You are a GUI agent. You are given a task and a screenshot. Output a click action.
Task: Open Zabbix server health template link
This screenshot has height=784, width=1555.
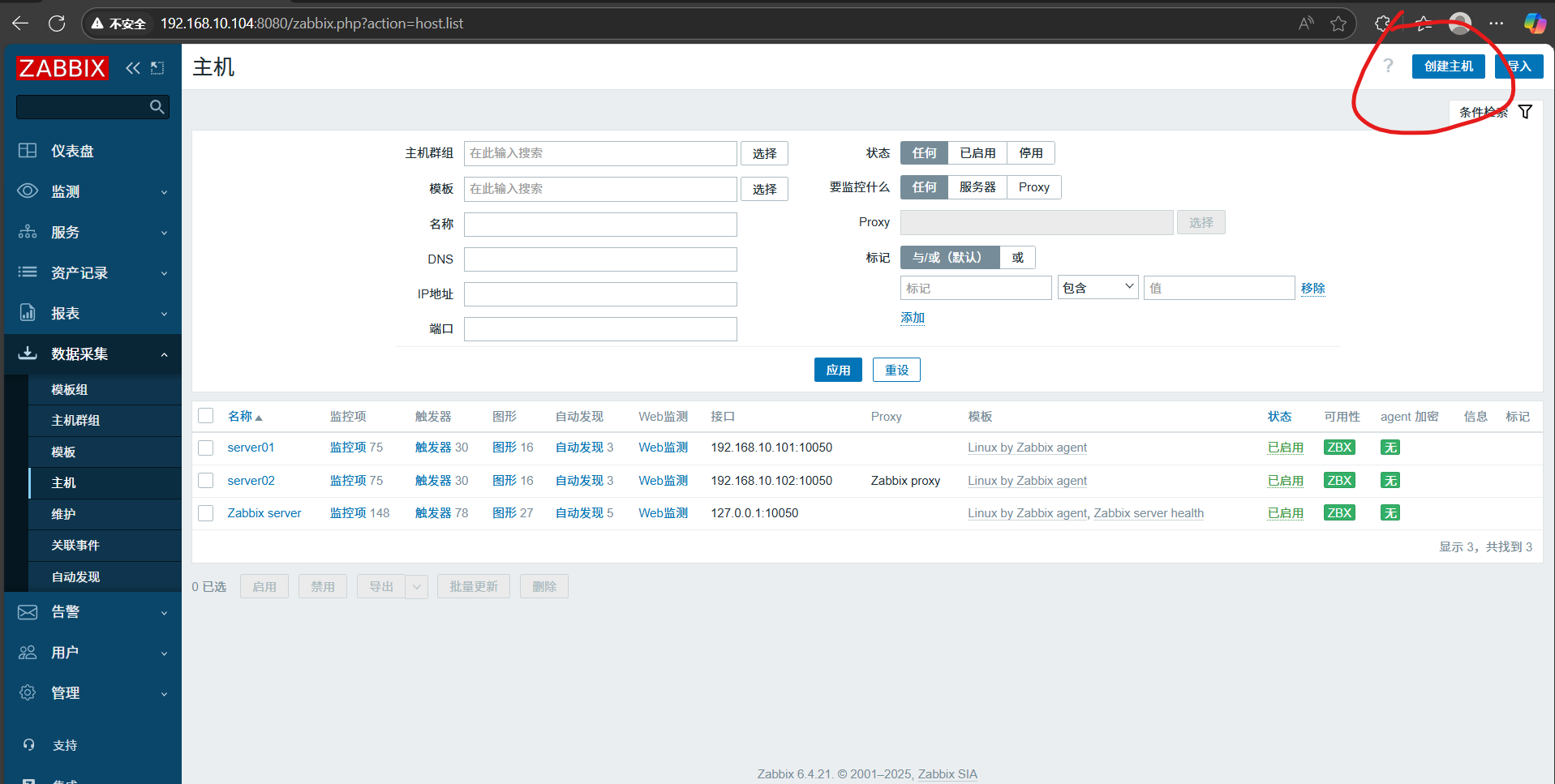pos(1149,513)
